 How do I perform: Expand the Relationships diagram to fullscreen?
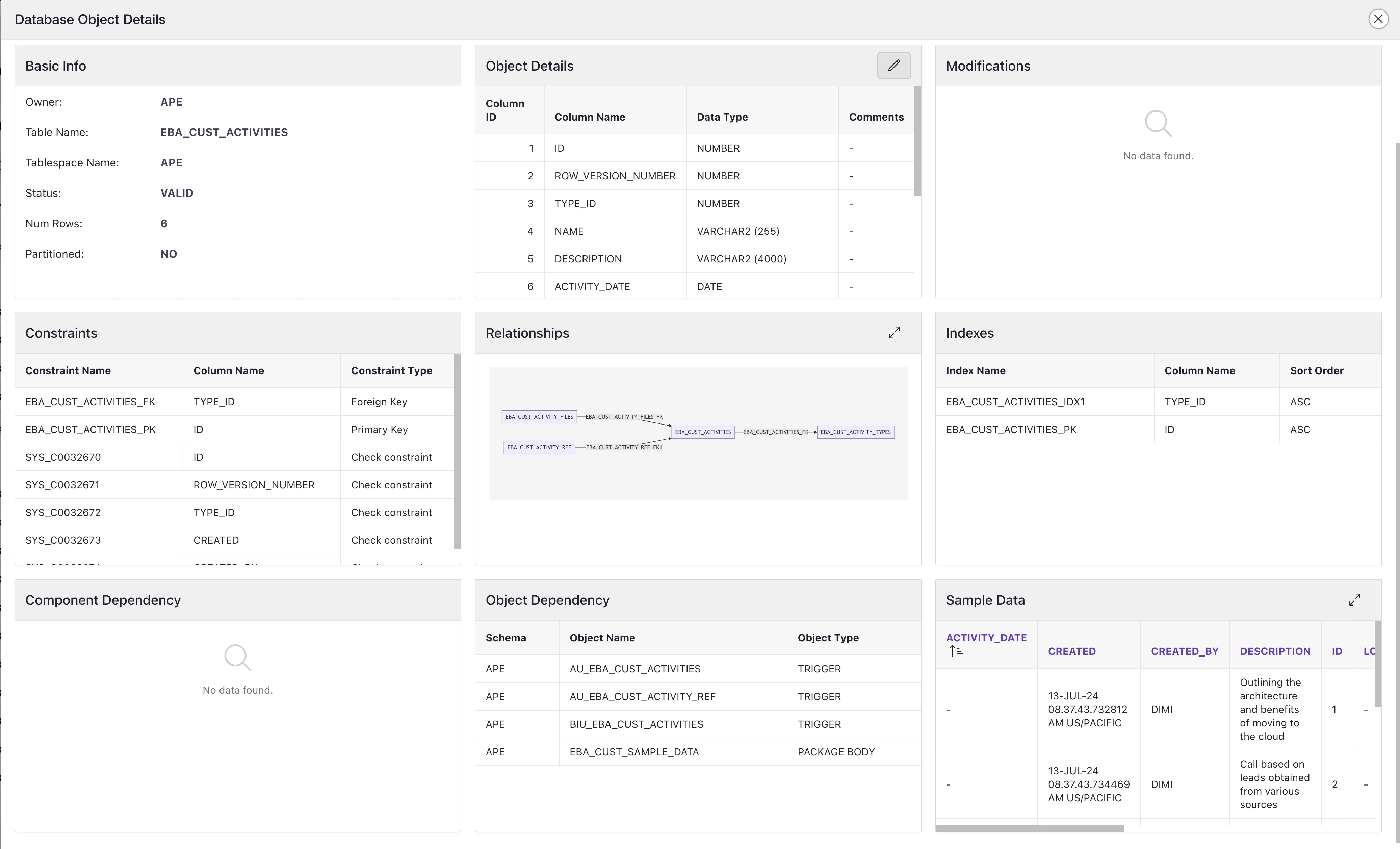894,332
